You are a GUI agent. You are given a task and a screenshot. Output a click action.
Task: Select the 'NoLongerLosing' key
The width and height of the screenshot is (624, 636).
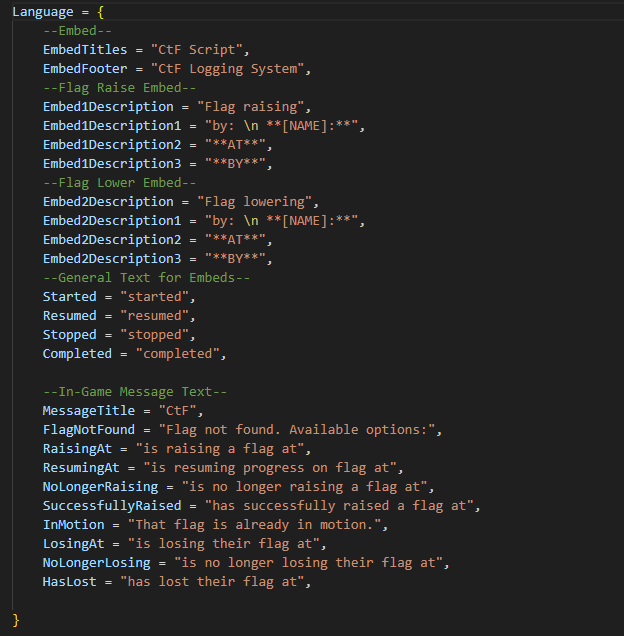[96, 563]
